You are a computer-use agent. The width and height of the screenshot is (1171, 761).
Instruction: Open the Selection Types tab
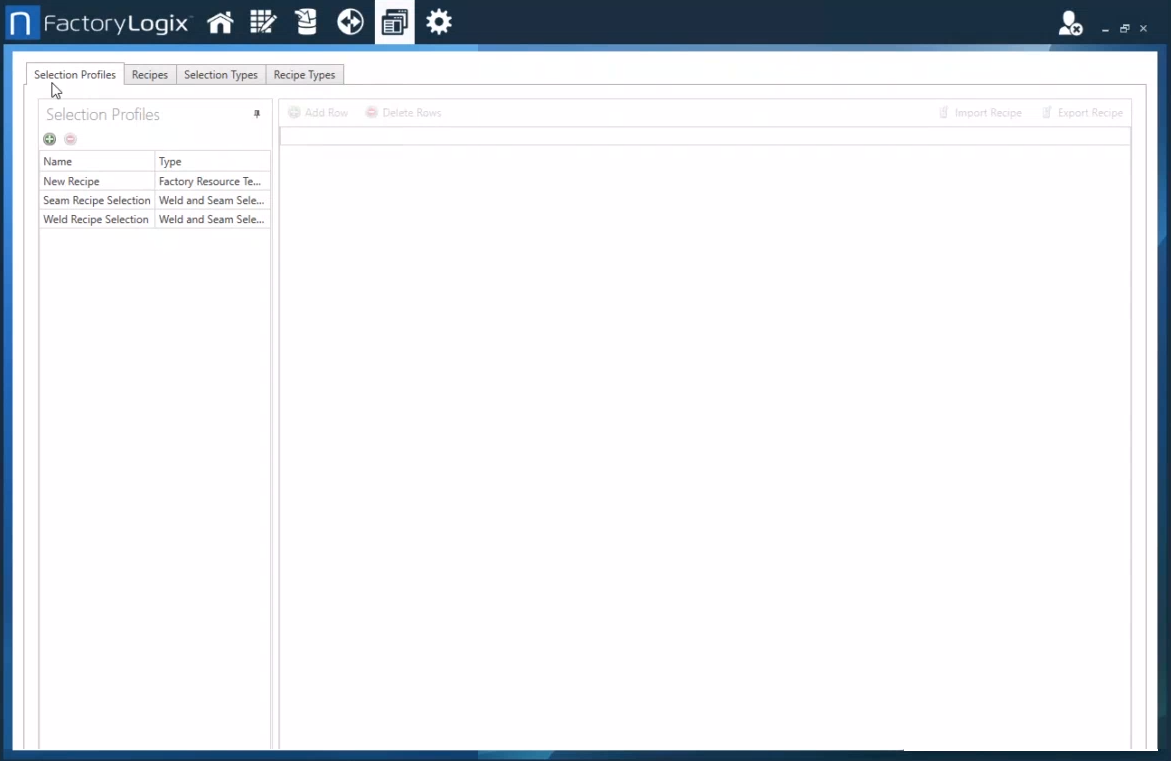(220, 74)
